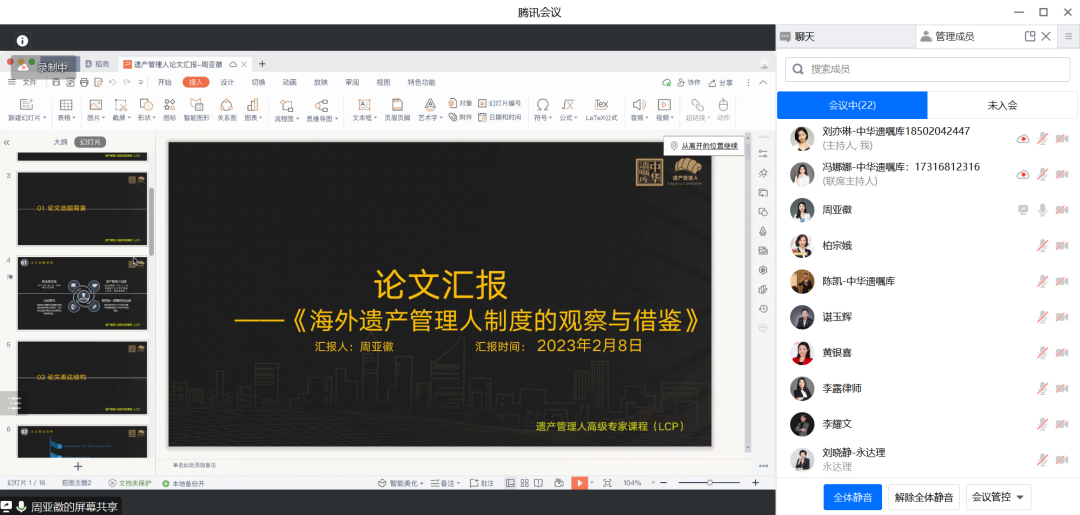Screen dimensions: 1080x515
Task: Toggle microphone for 柏宗娥
Action: pos(1043,245)
